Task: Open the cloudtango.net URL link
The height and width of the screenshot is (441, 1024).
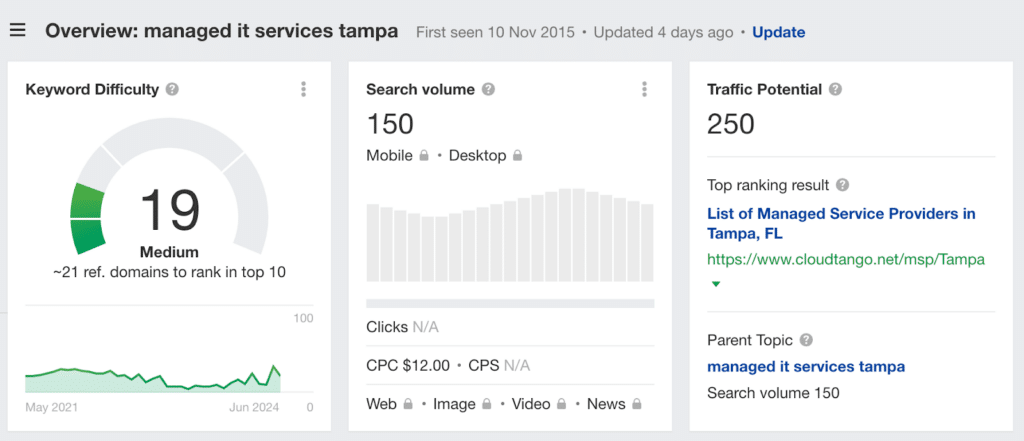Action: point(846,259)
